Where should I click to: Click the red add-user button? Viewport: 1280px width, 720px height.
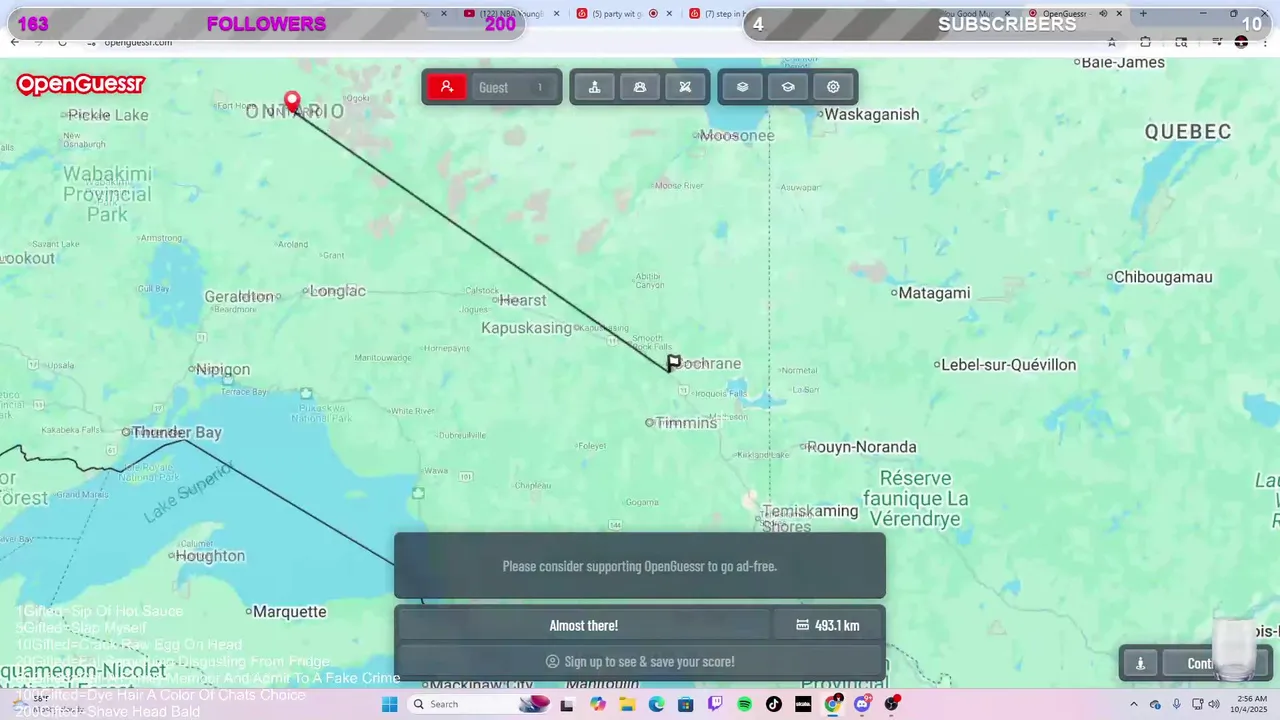coord(447,87)
